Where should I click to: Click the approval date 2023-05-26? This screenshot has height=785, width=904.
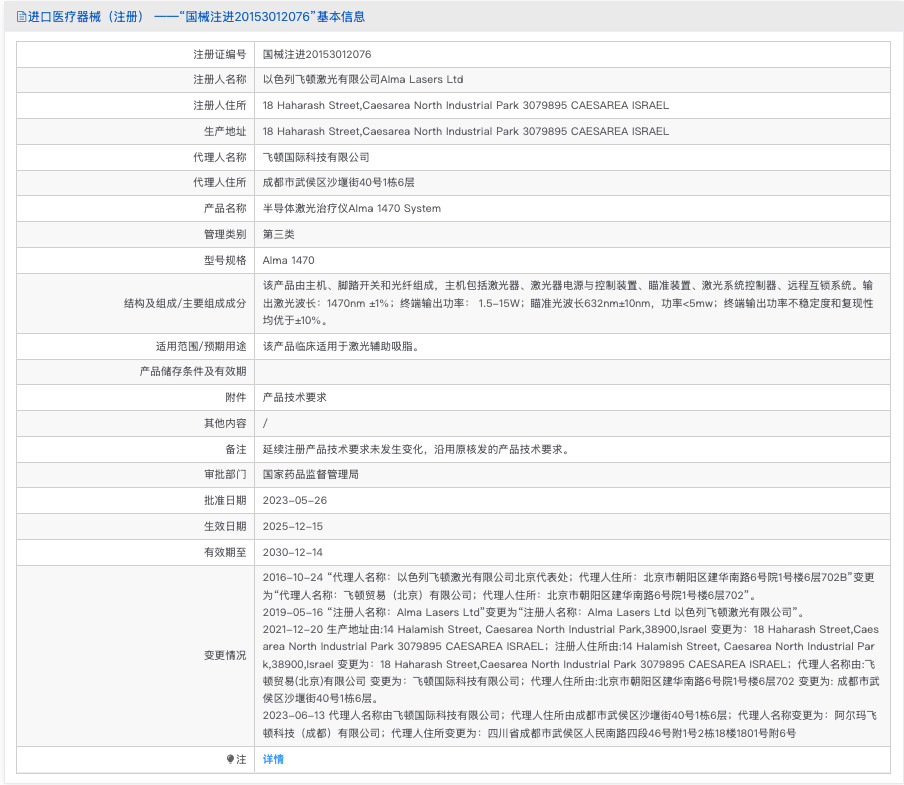(295, 500)
